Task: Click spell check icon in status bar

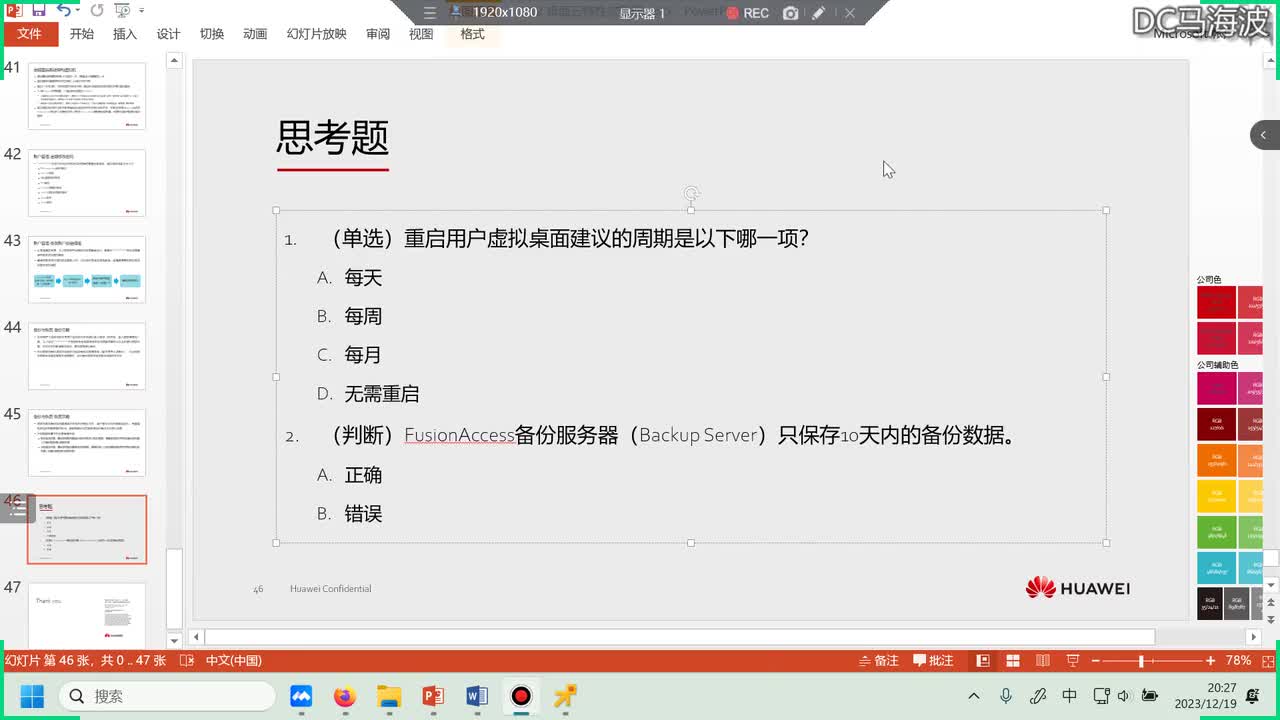Action: (x=187, y=661)
